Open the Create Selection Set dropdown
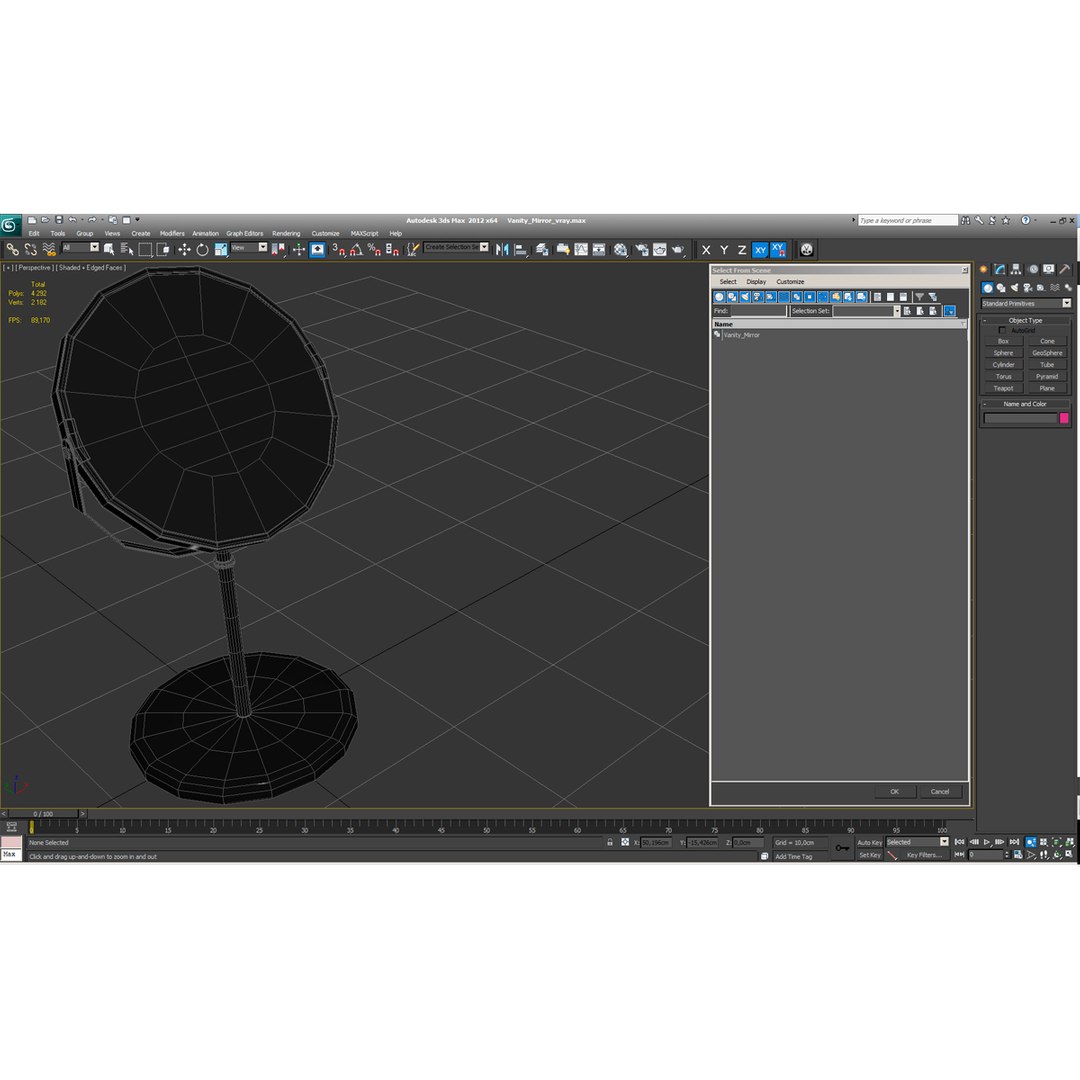This screenshot has height=1080, width=1080. [456, 247]
